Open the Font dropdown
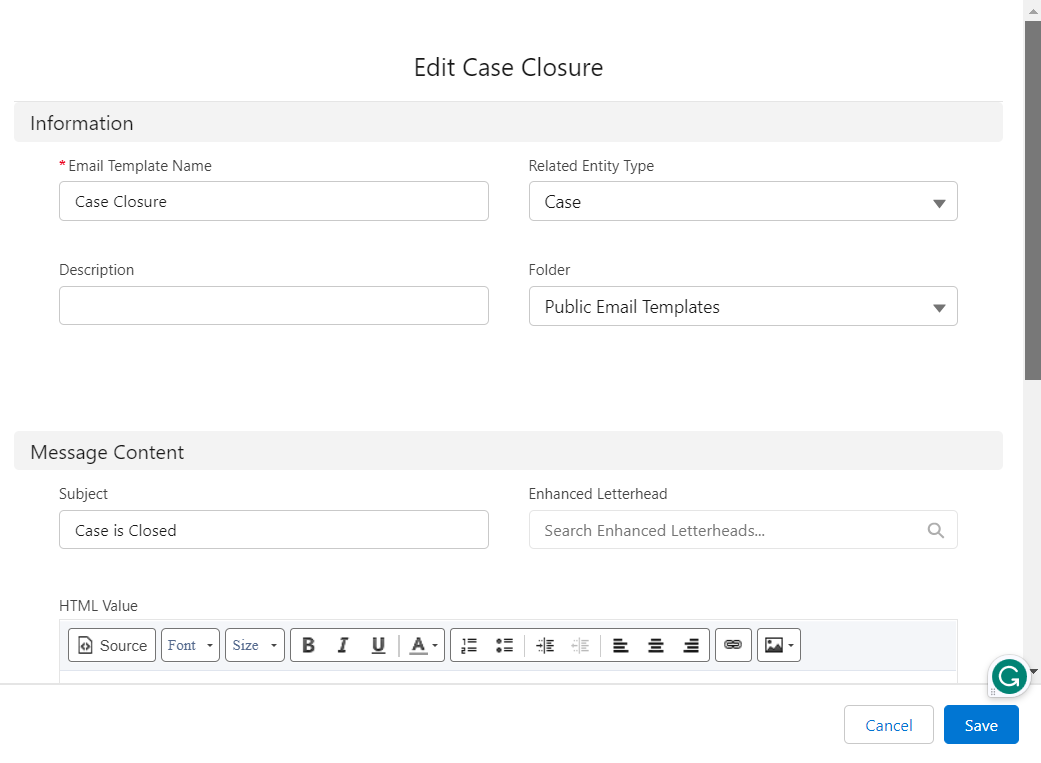 pyautogui.click(x=191, y=645)
